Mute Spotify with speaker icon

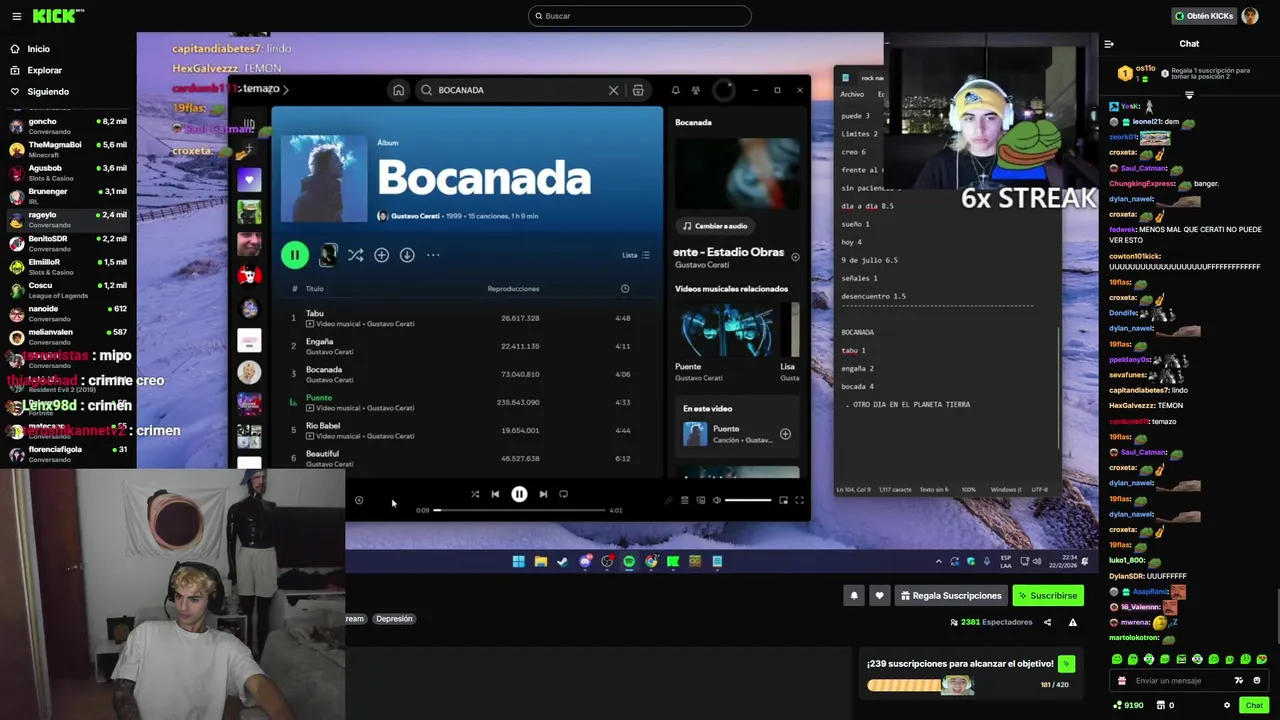(x=716, y=500)
